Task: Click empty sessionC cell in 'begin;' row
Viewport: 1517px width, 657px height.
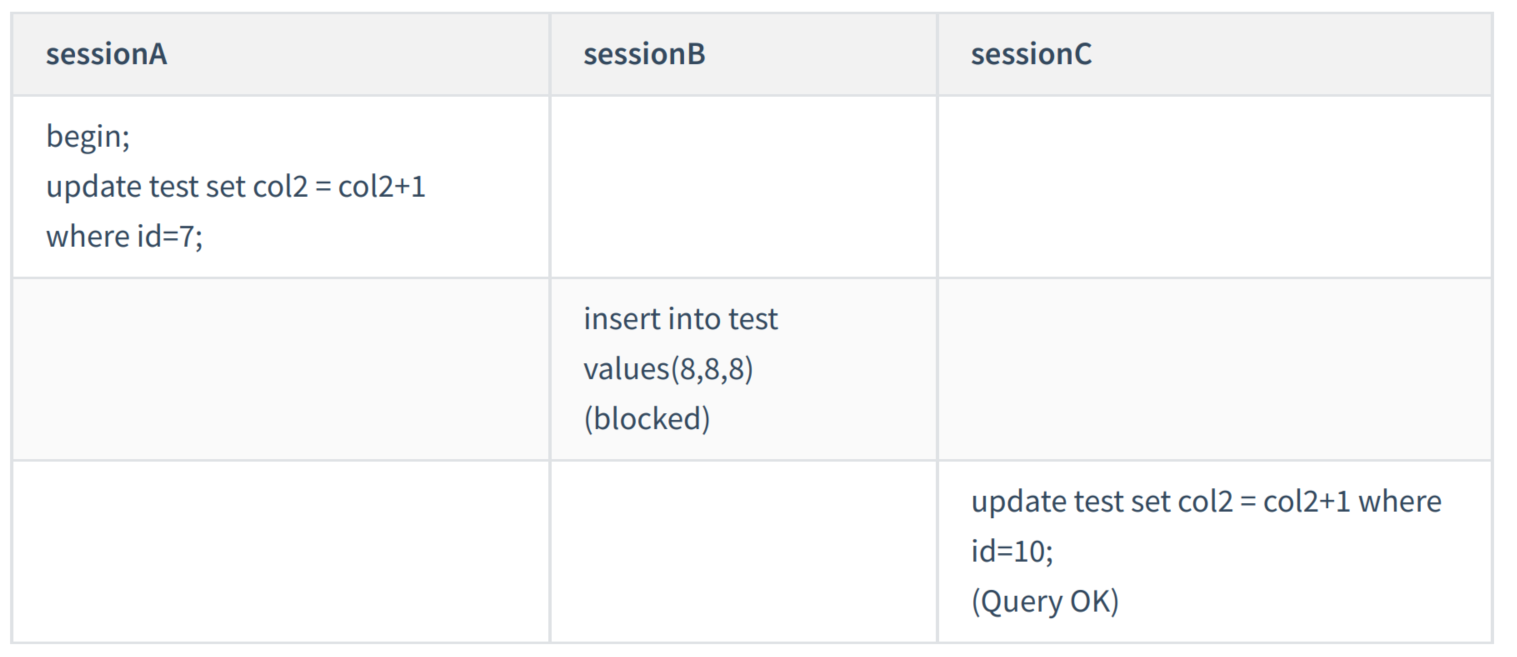Action: 1213,187
